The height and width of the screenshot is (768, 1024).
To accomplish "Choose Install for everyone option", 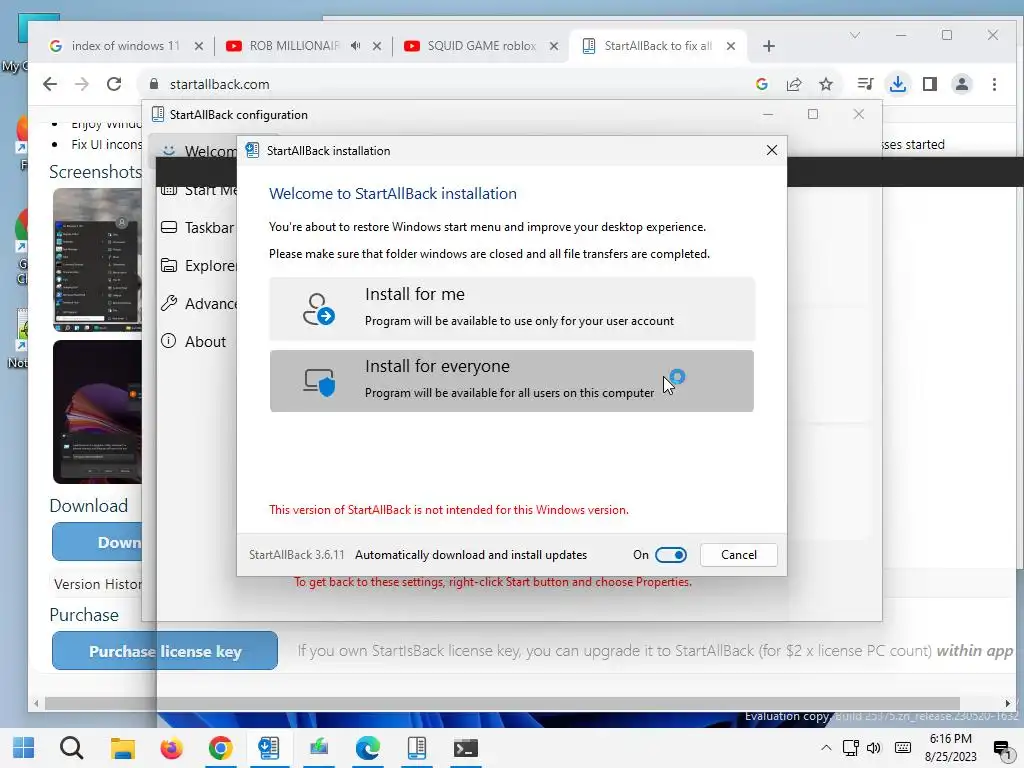I will (x=511, y=381).
